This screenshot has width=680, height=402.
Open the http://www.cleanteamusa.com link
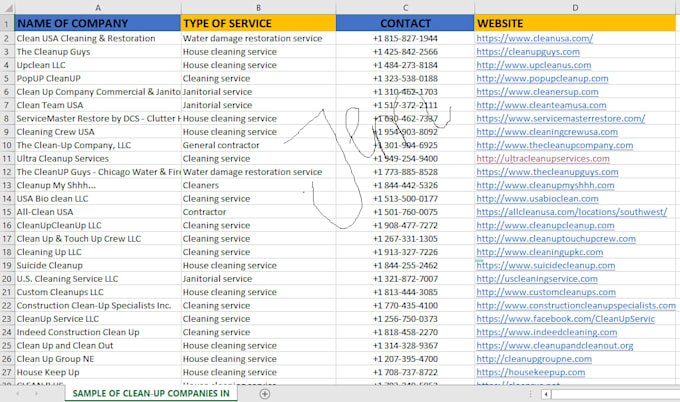click(x=541, y=105)
